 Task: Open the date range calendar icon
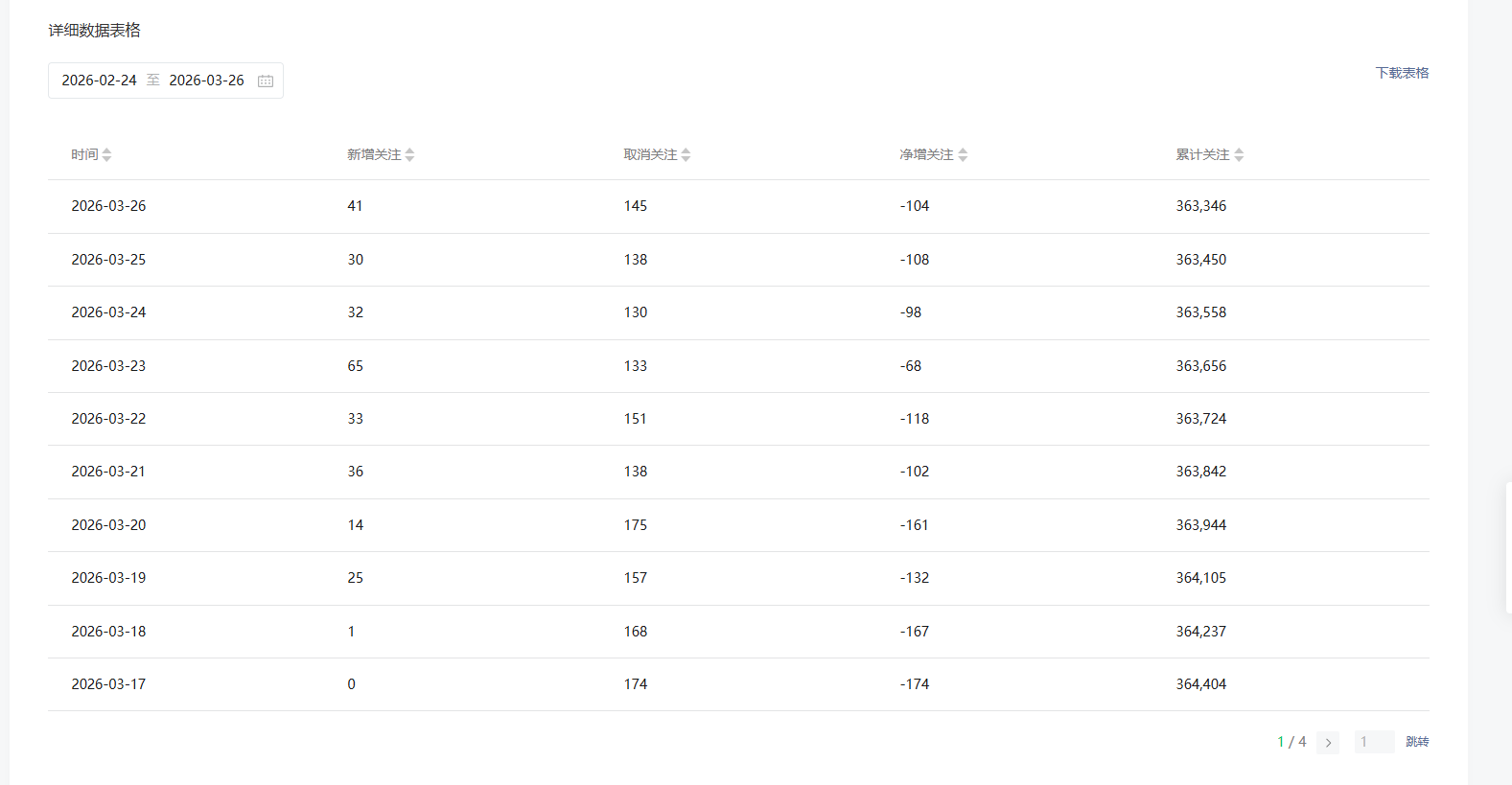click(266, 81)
